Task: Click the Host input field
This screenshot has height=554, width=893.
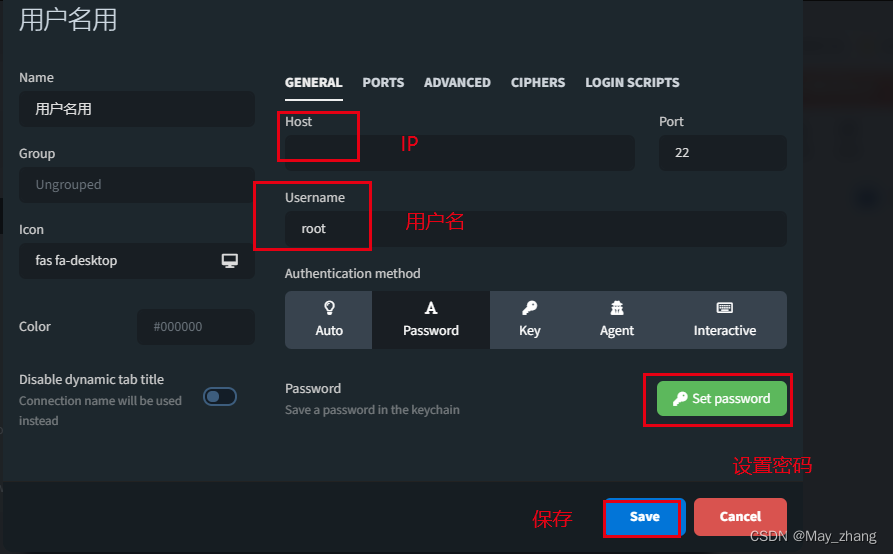Action: (x=460, y=153)
